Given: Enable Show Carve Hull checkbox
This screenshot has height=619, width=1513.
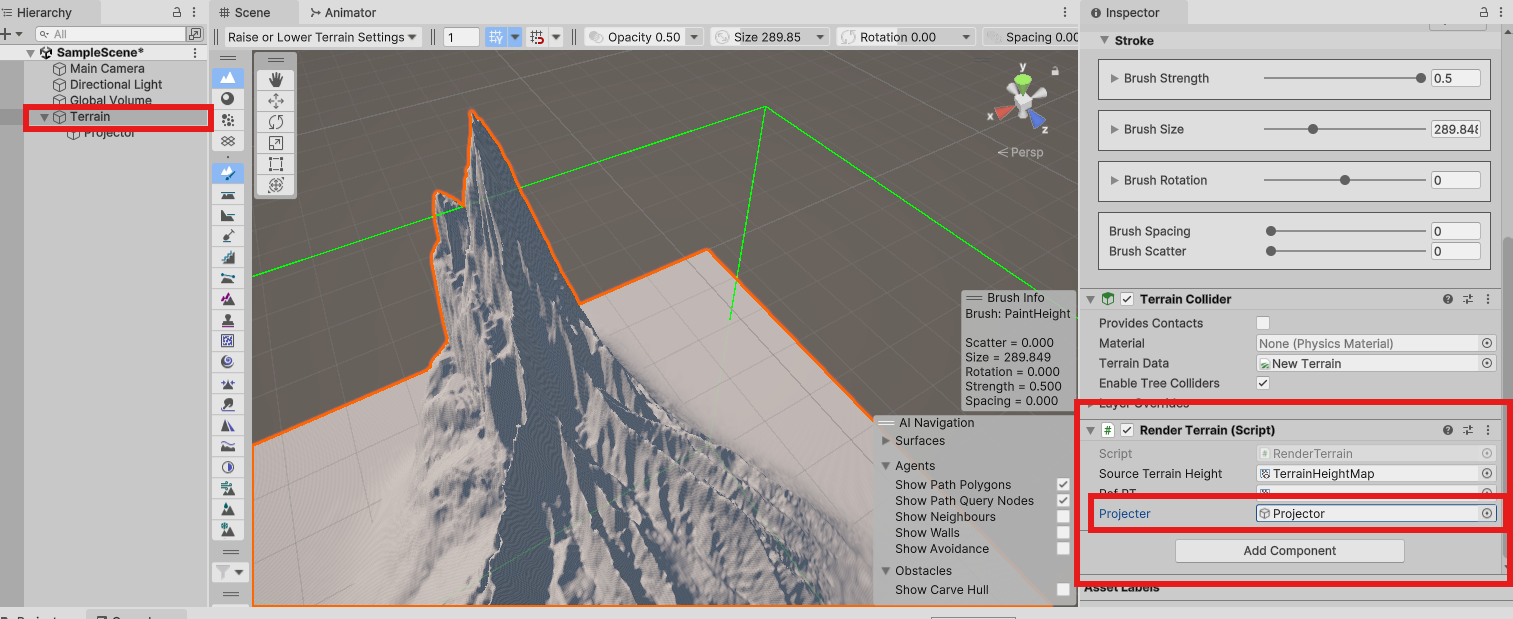Looking at the screenshot, I should click(x=1063, y=589).
